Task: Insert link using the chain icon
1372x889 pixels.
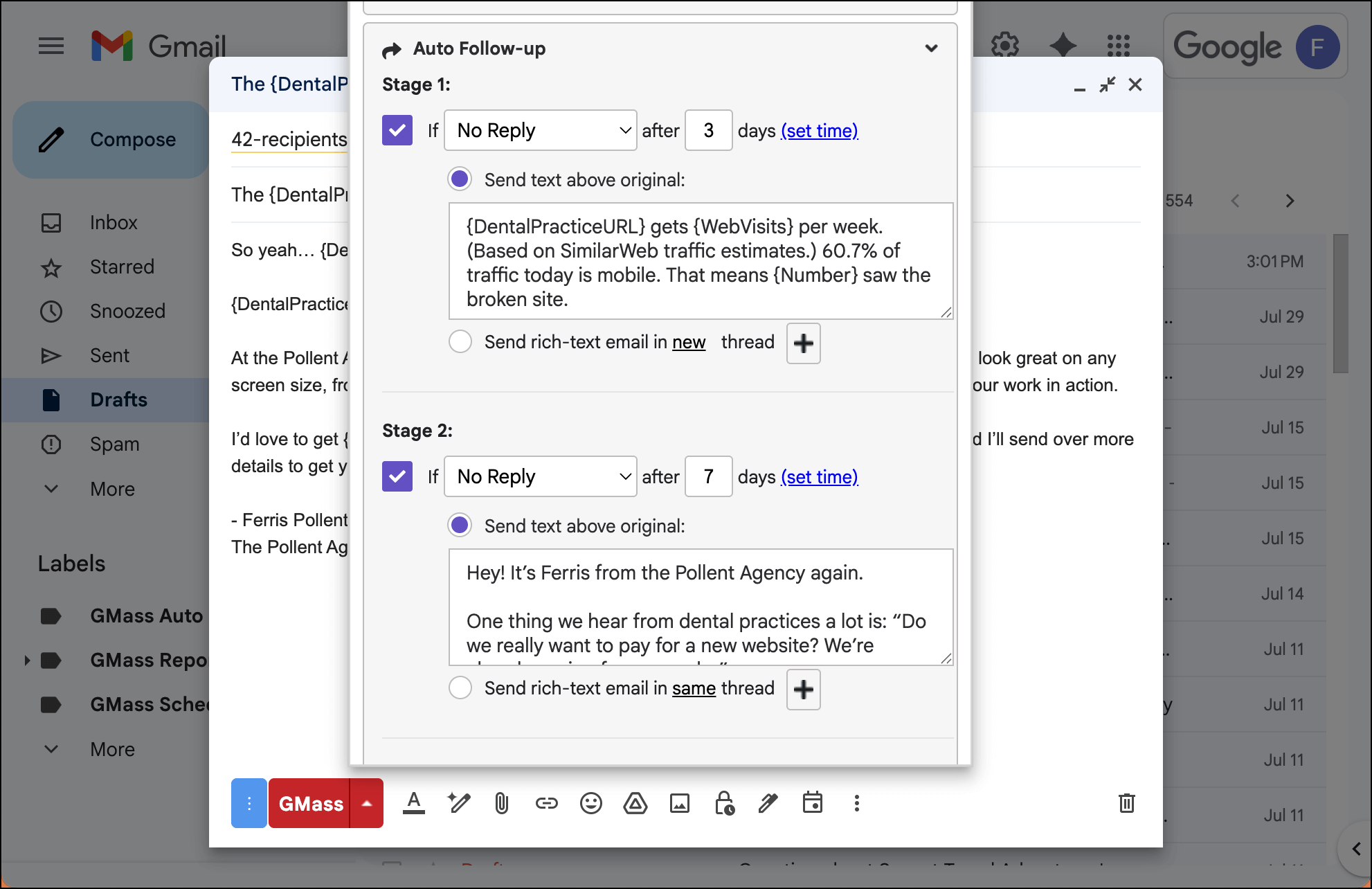Action: coord(547,803)
